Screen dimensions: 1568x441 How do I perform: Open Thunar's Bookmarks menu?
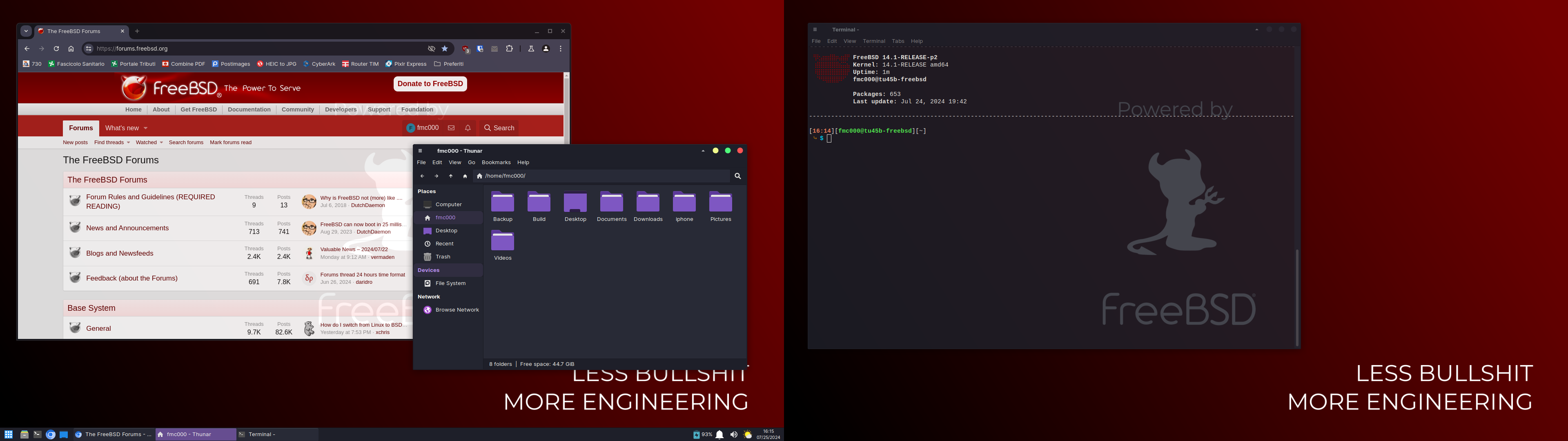tap(496, 163)
